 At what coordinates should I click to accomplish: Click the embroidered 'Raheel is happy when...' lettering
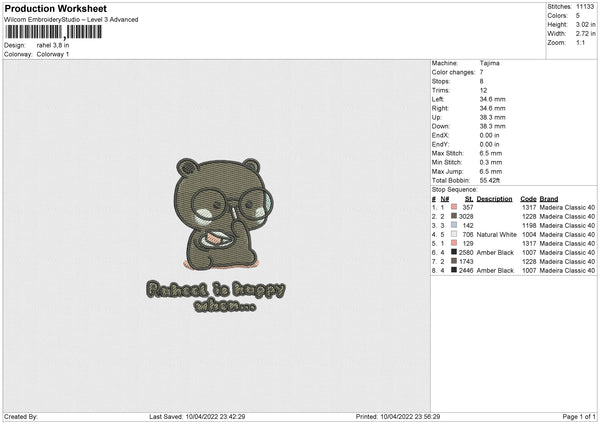coord(216,296)
